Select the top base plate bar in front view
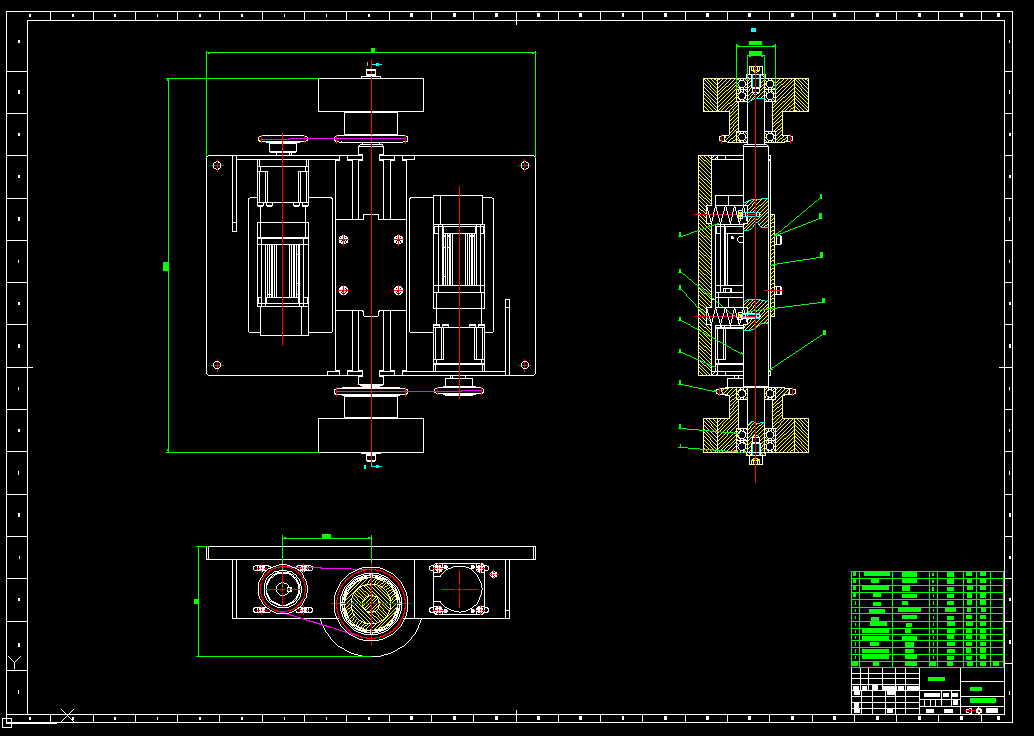 (x=371, y=553)
